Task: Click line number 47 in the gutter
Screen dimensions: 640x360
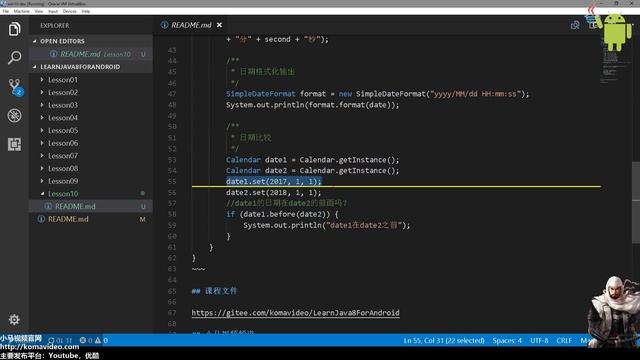Action: 172,94
